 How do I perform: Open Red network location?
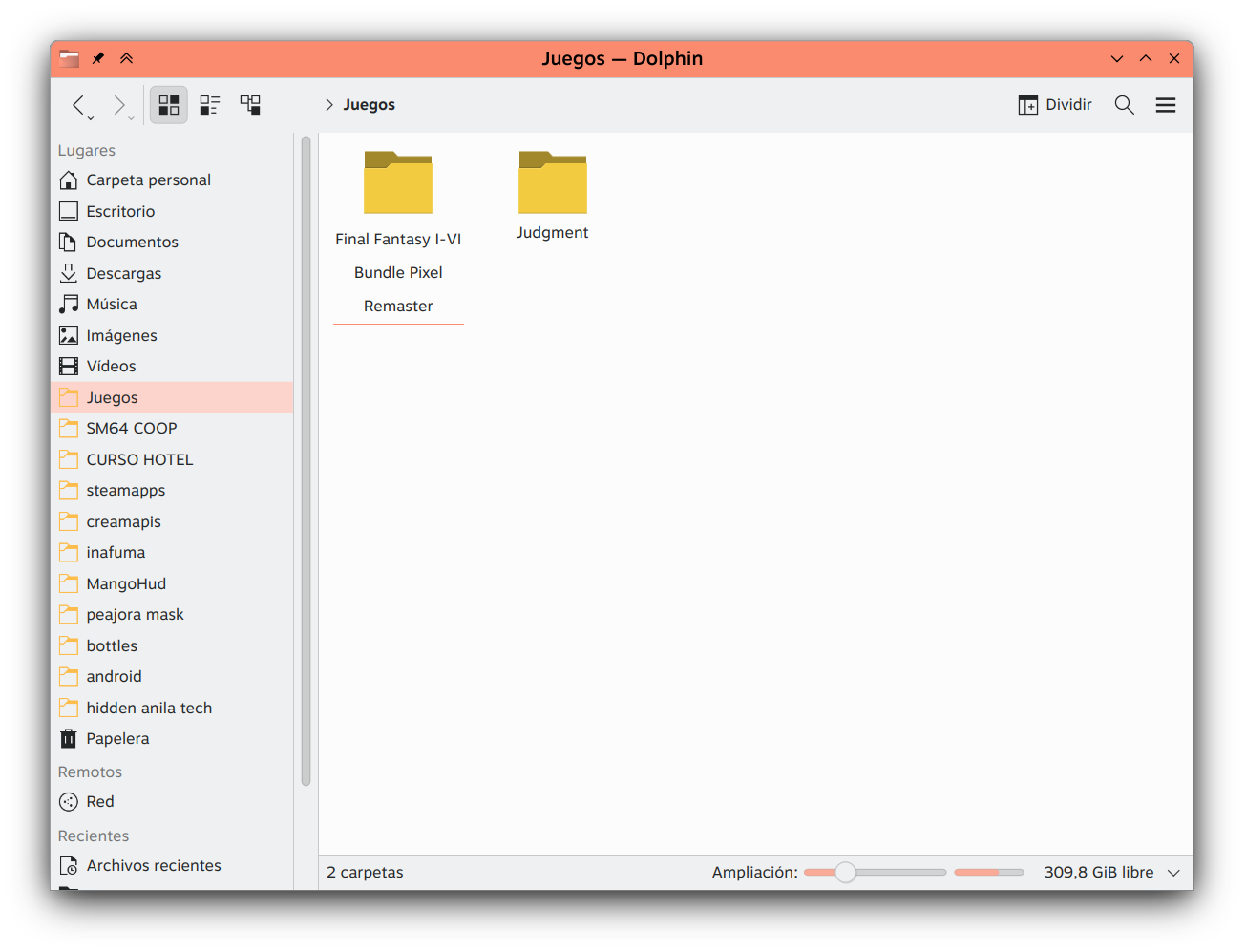point(172,802)
